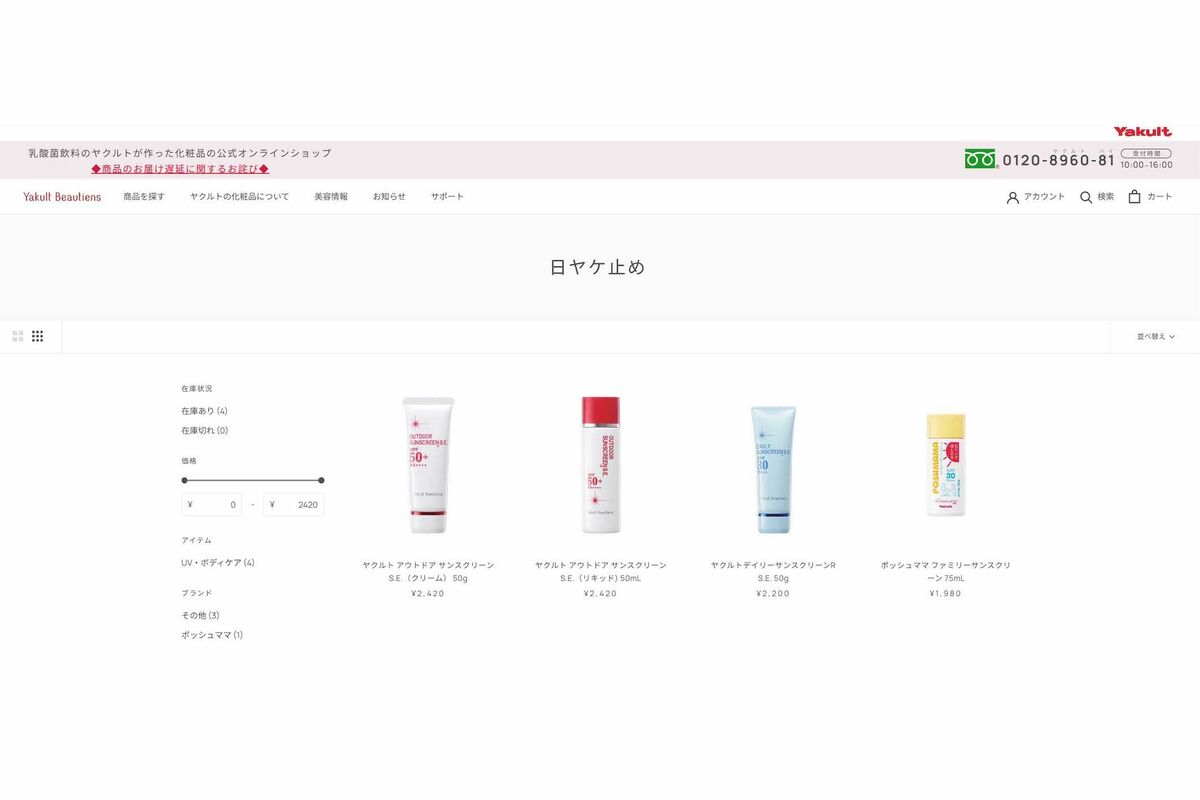
Task: Switch to dense grid view icon
Action: click(38, 336)
